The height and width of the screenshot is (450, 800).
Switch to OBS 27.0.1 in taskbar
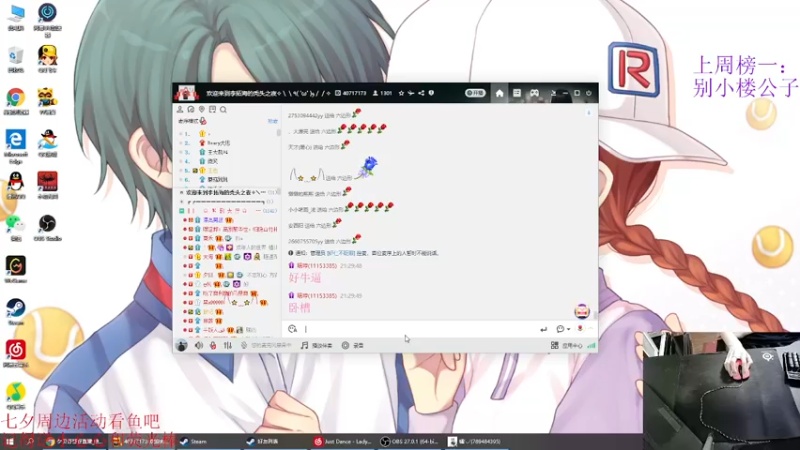click(412, 442)
